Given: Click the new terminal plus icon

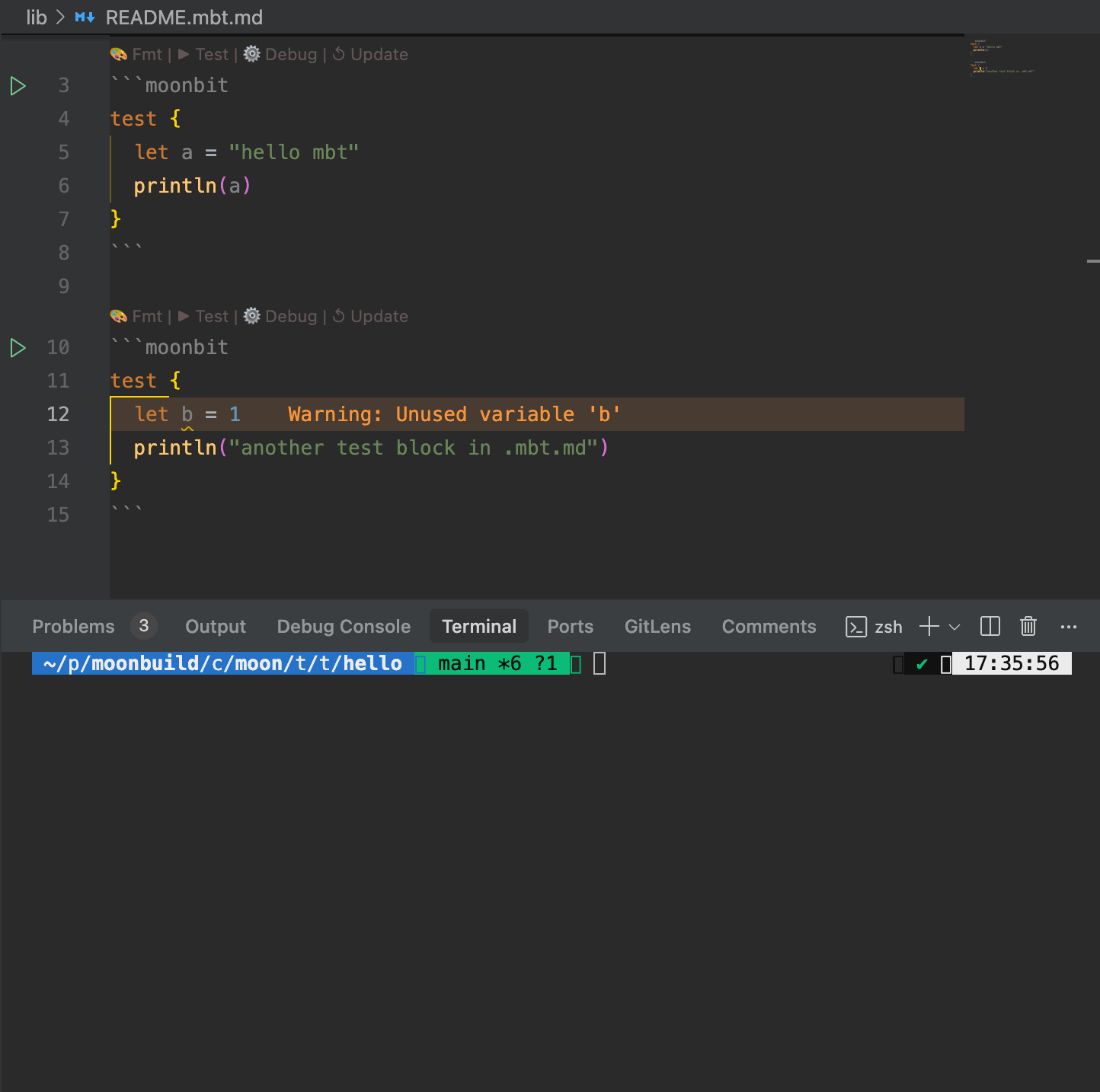Looking at the screenshot, I should point(929,627).
